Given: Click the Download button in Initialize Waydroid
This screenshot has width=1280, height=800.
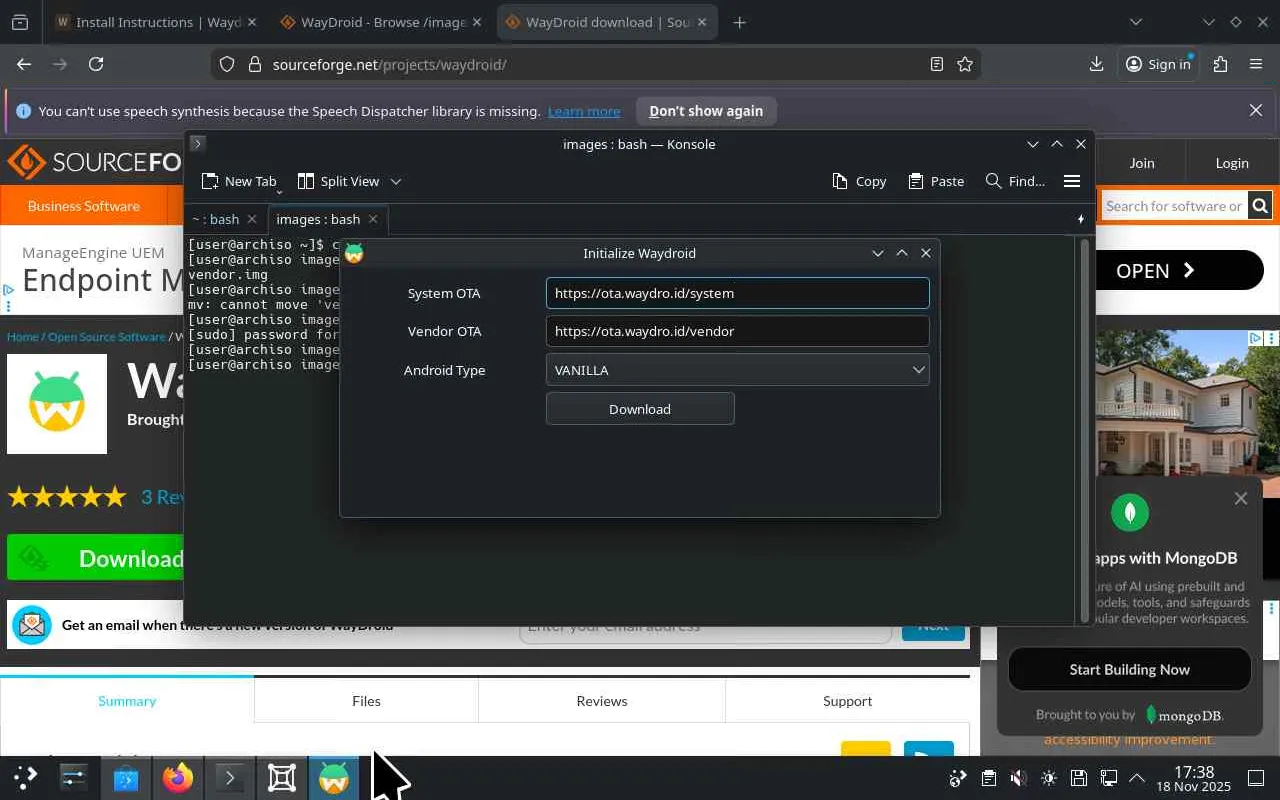Looking at the screenshot, I should click(x=640, y=409).
